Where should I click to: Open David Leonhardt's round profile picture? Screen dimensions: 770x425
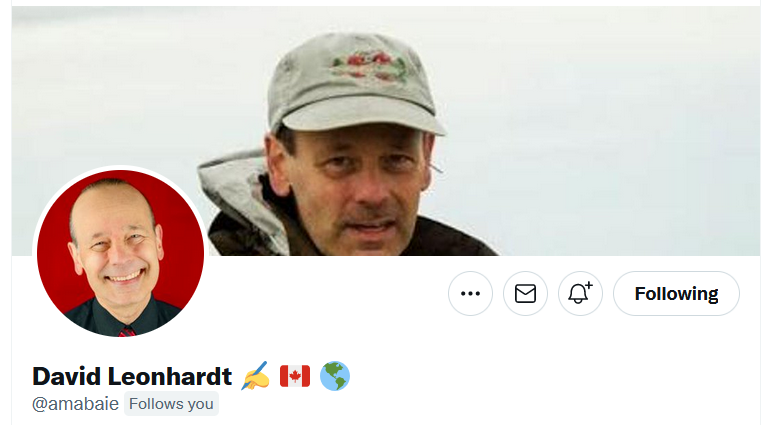(120, 253)
